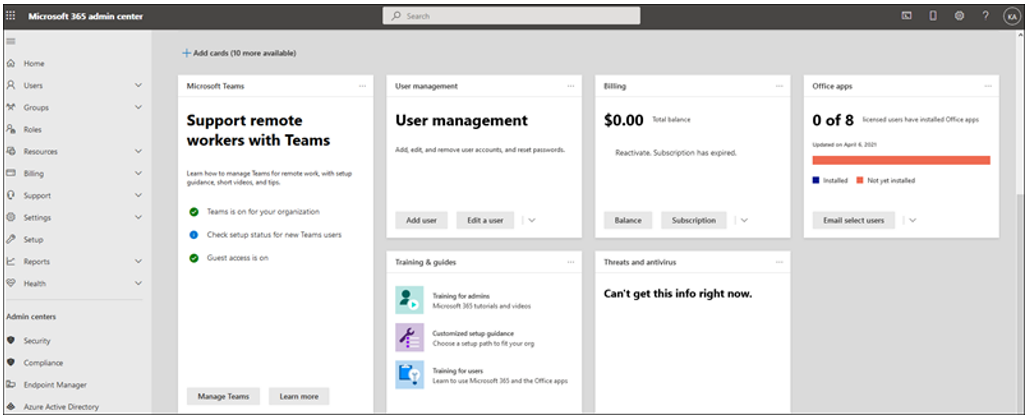Open the mobile app icon in header
1028x418 pixels.
point(933,16)
